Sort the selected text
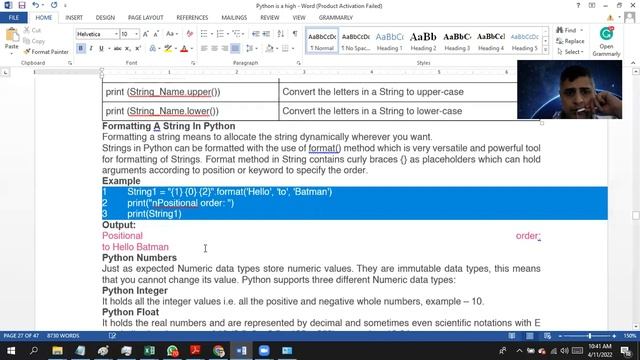 click(x=281, y=34)
